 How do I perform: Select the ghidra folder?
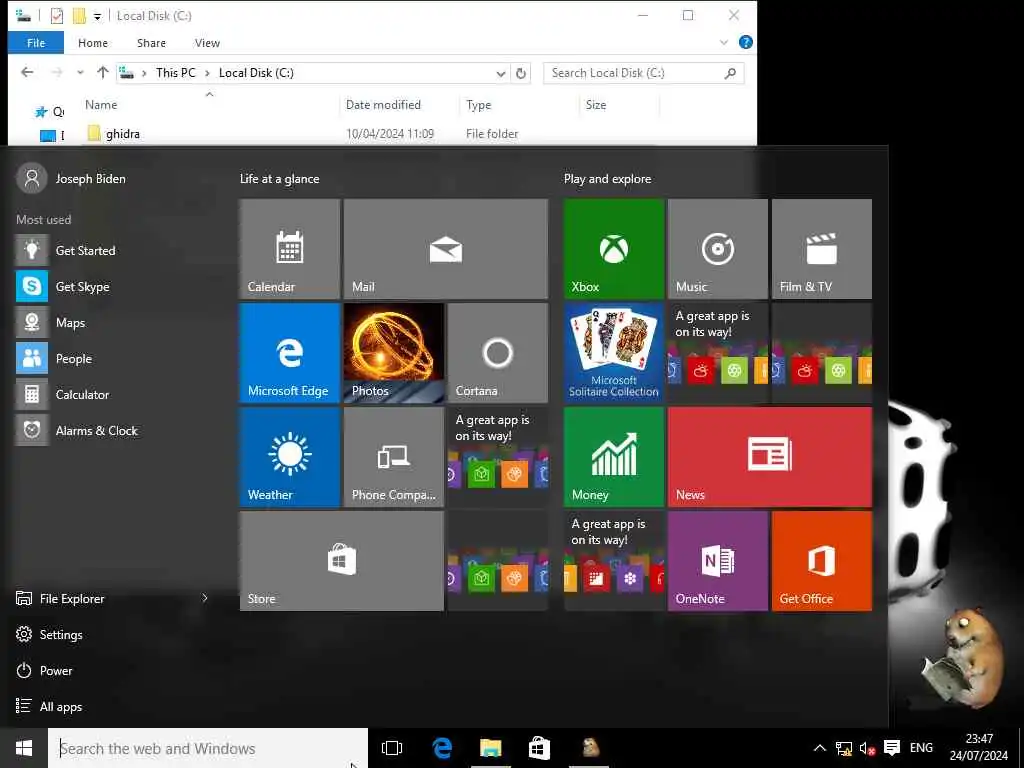[x=122, y=134]
